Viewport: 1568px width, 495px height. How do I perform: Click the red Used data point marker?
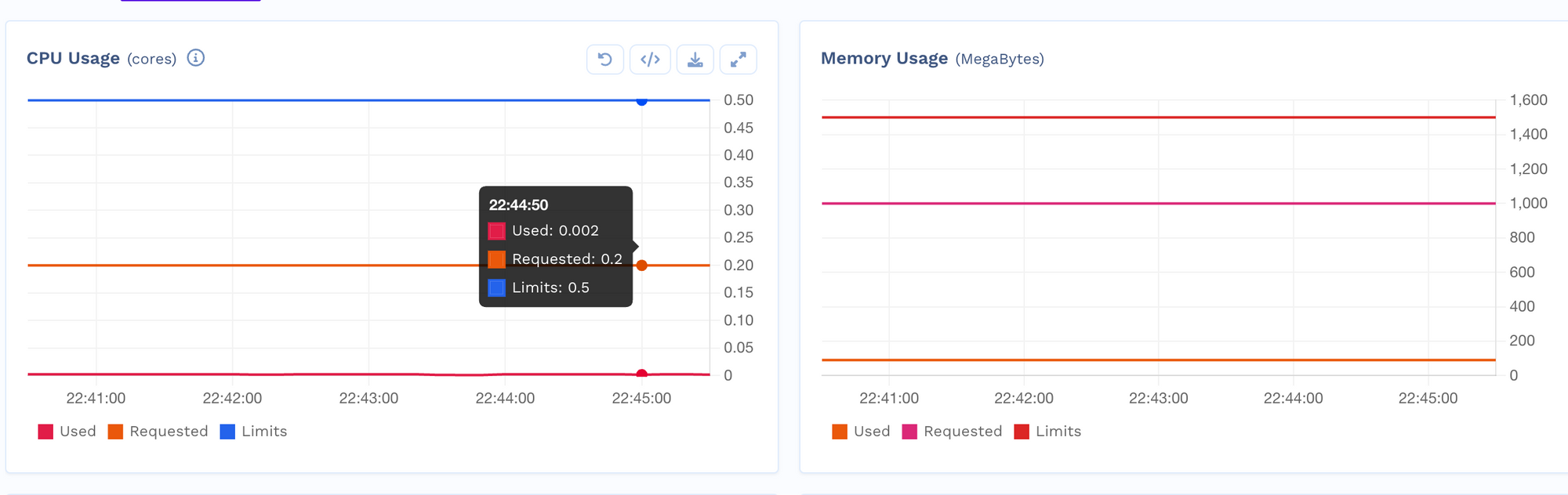tap(642, 374)
